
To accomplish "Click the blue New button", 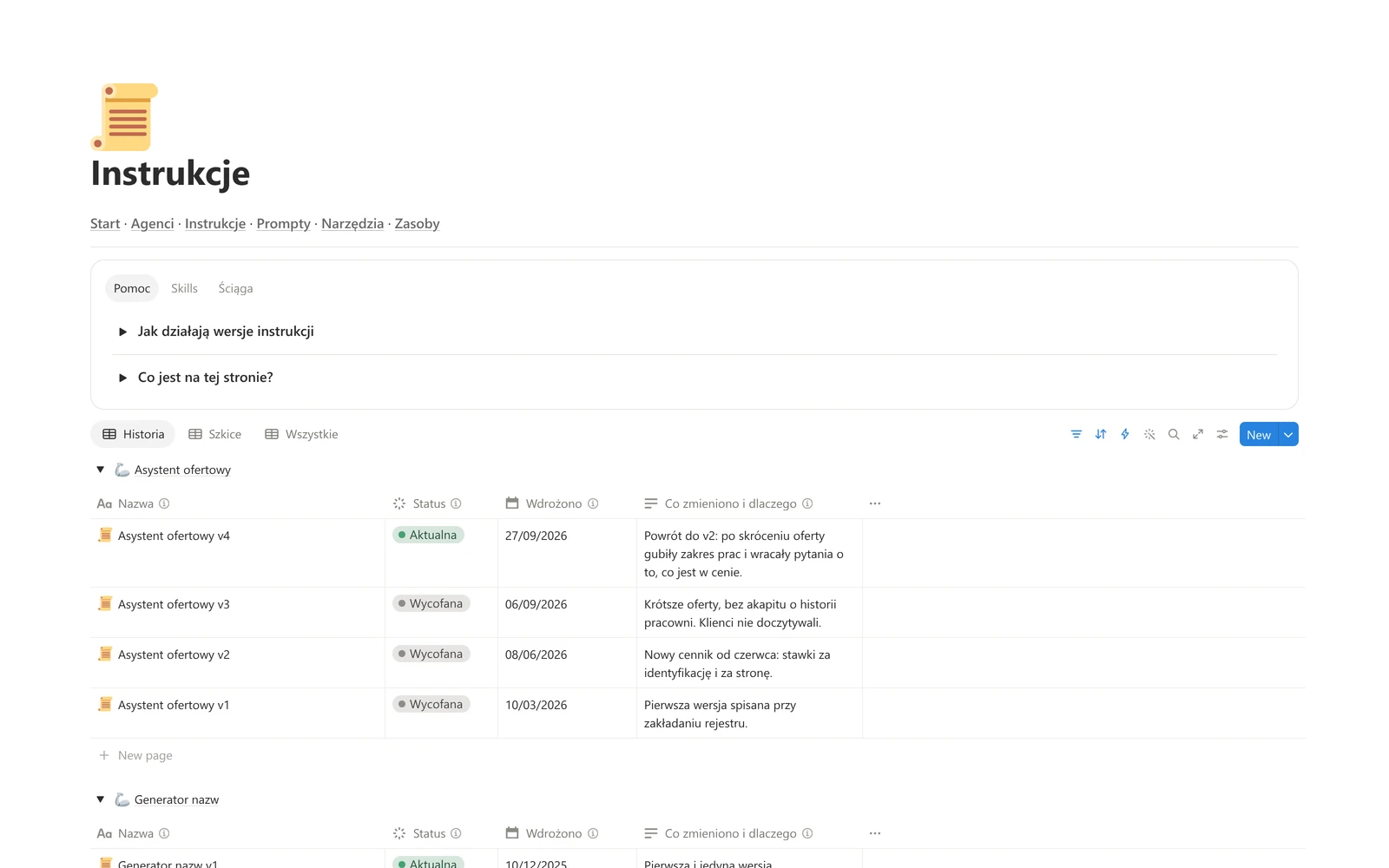I will pos(1259,435).
